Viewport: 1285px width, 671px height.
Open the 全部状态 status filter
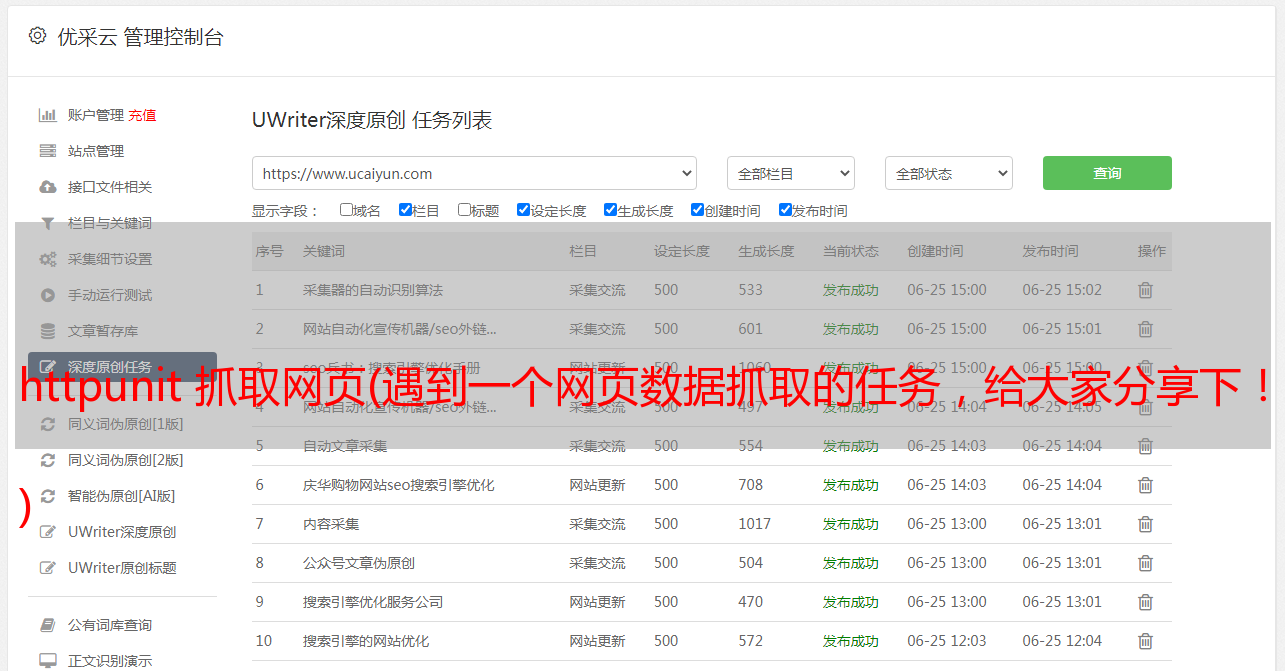click(x=948, y=173)
